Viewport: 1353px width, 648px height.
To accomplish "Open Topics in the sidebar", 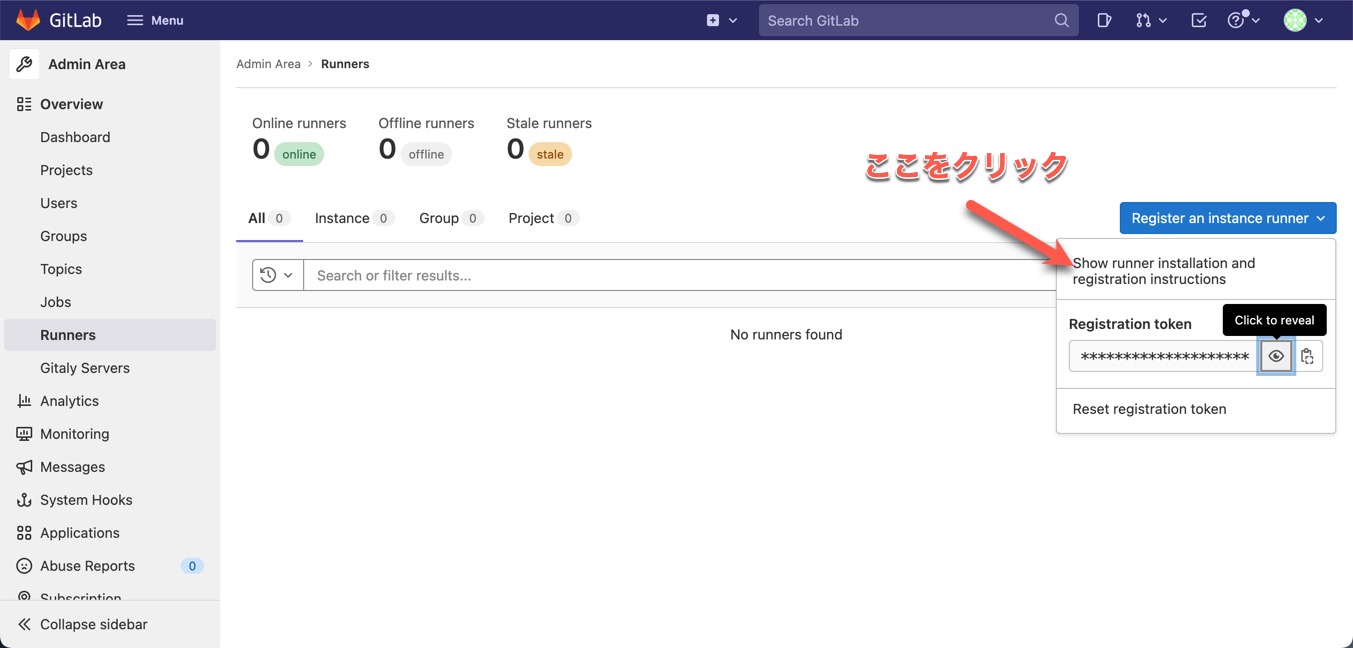I will coord(61,269).
